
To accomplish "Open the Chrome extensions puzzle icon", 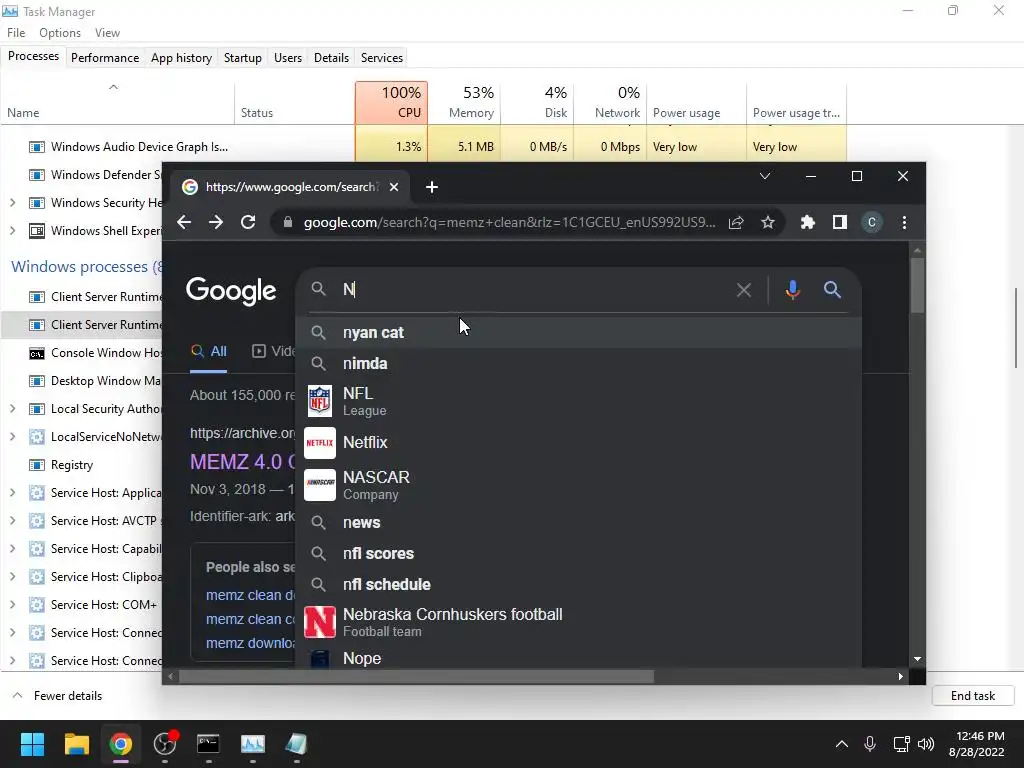I will (x=808, y=223).
